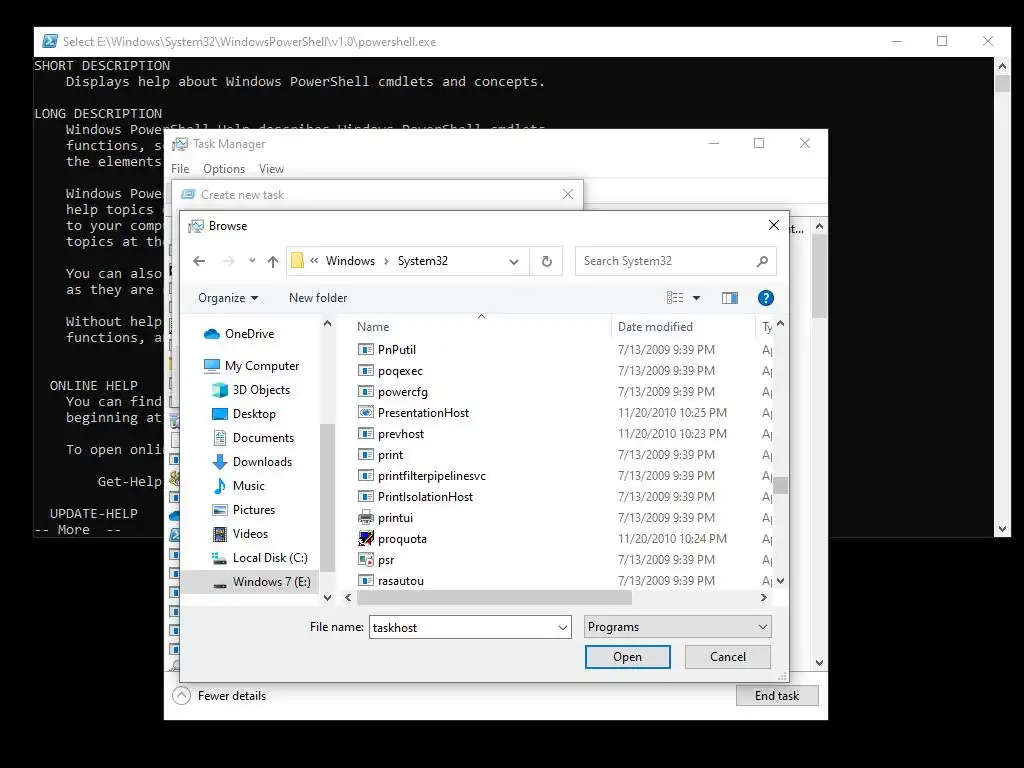
Task: Open Task Manager View menu
Action: pos(271,169)
